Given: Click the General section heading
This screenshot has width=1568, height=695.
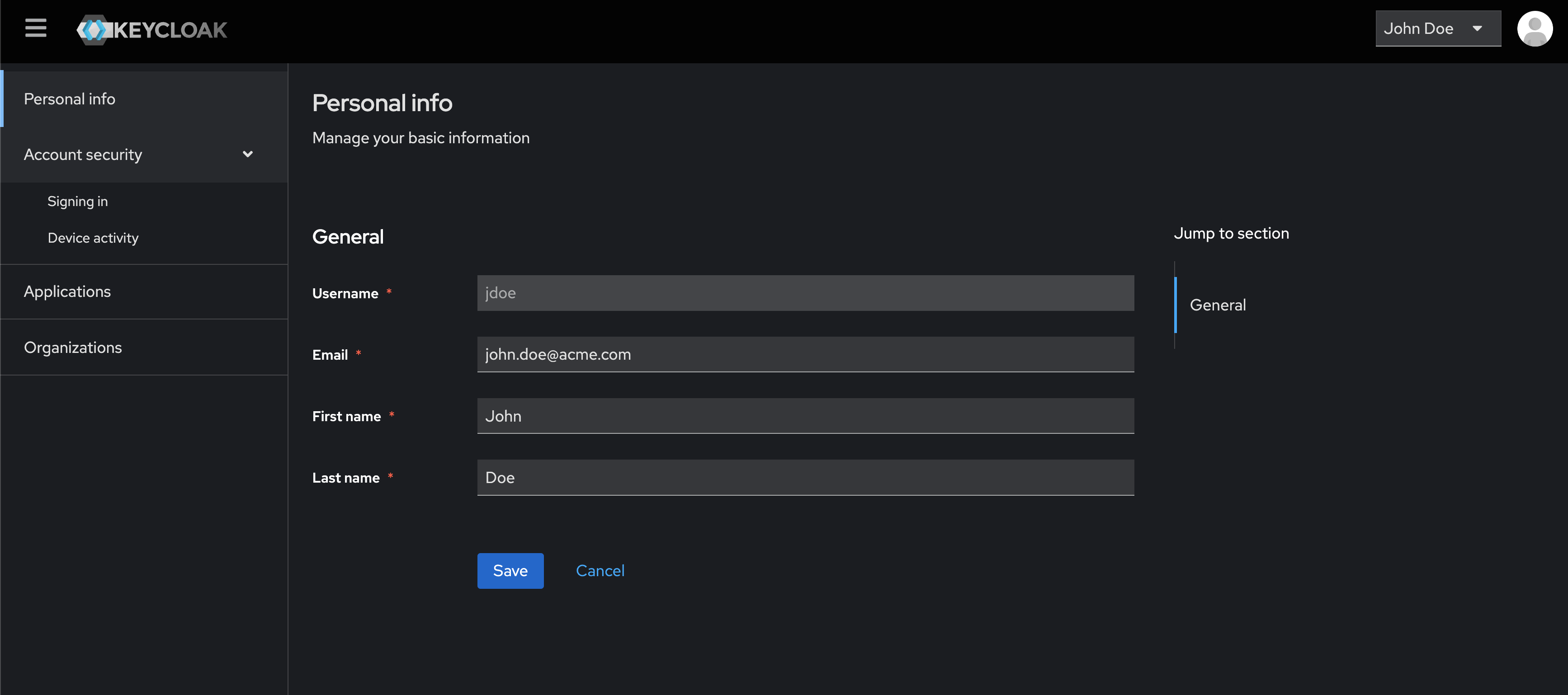Looking at the screenshot, I should [x=348, y=236].
